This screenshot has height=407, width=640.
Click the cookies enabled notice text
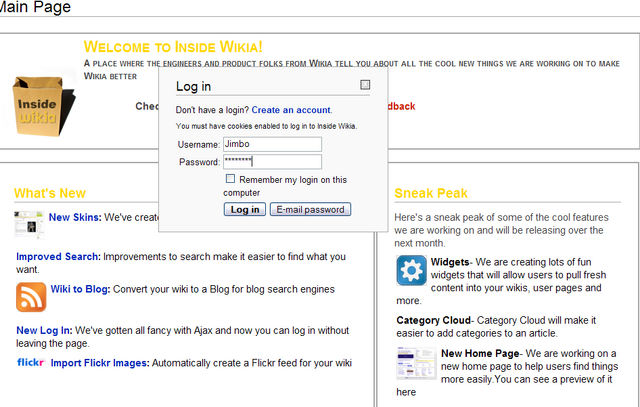[267, 126]
